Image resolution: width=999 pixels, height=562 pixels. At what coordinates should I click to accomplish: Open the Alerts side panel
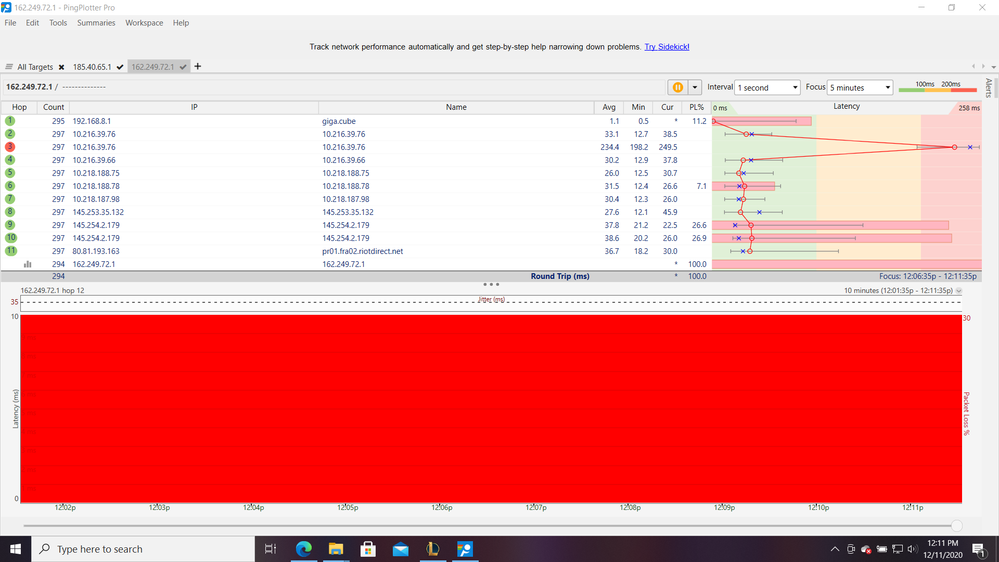pyautogui.click(x=989, y=87)
